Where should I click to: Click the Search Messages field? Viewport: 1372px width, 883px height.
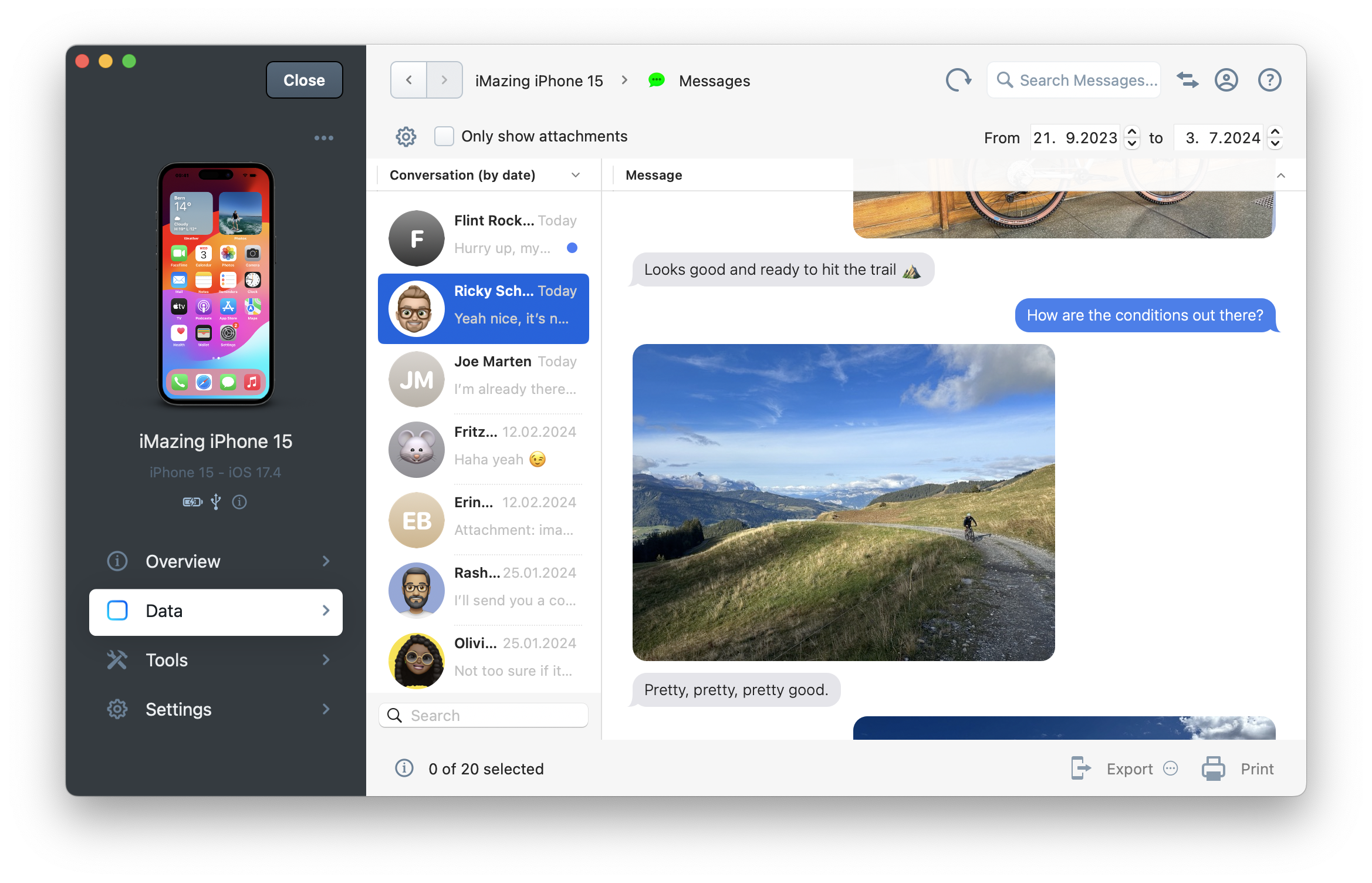(x=1074, y=80)
